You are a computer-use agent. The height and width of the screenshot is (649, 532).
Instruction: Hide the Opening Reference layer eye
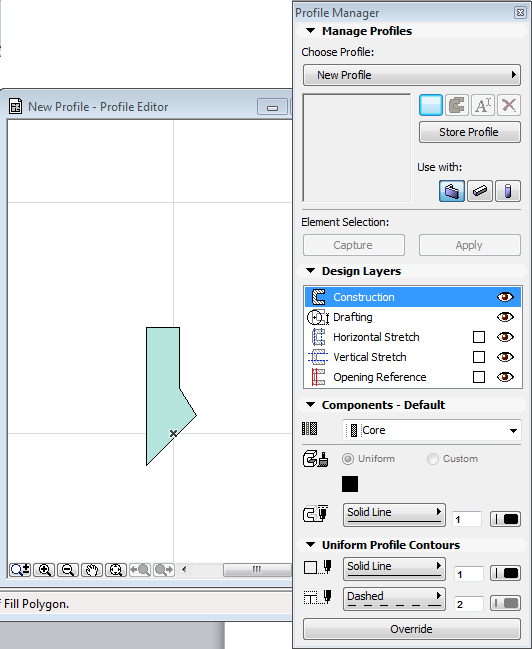505,377
